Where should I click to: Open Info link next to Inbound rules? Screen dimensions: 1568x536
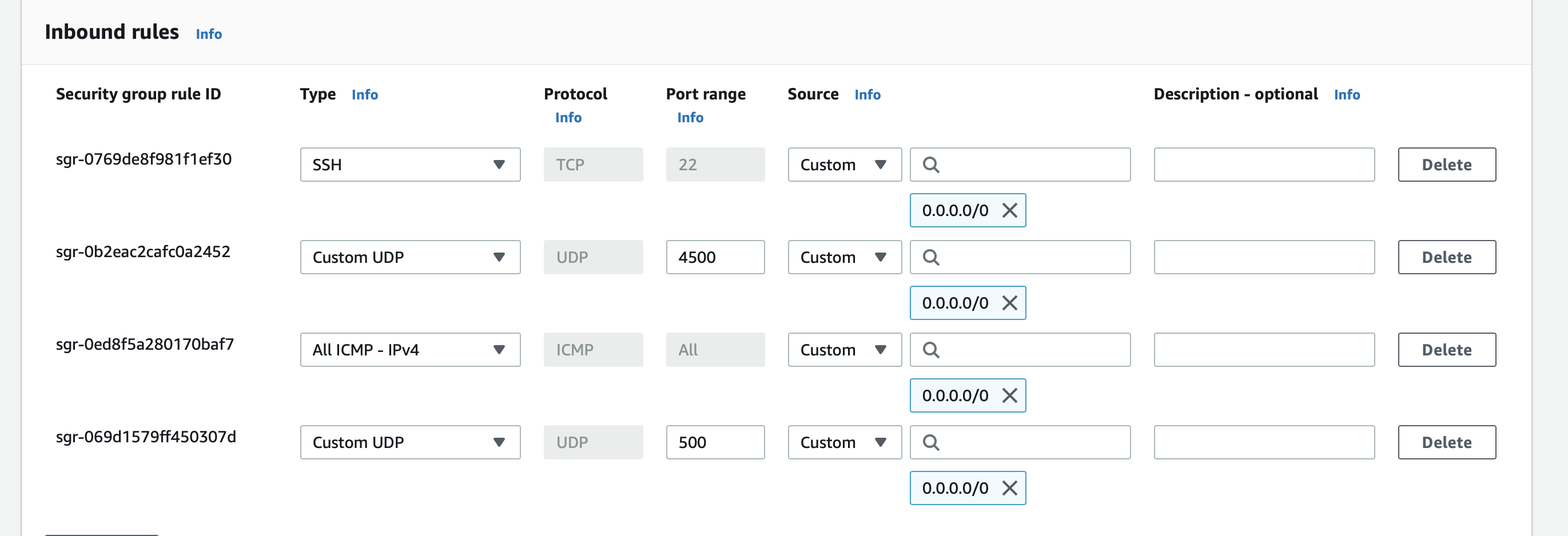209,34
